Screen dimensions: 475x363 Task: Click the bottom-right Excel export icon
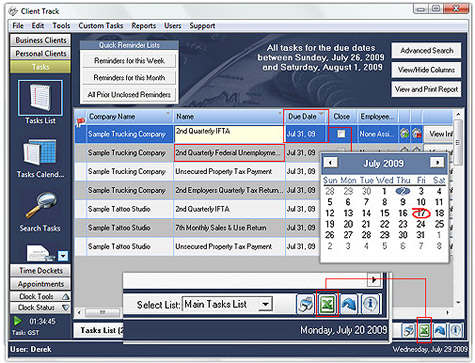coord(424,330)
